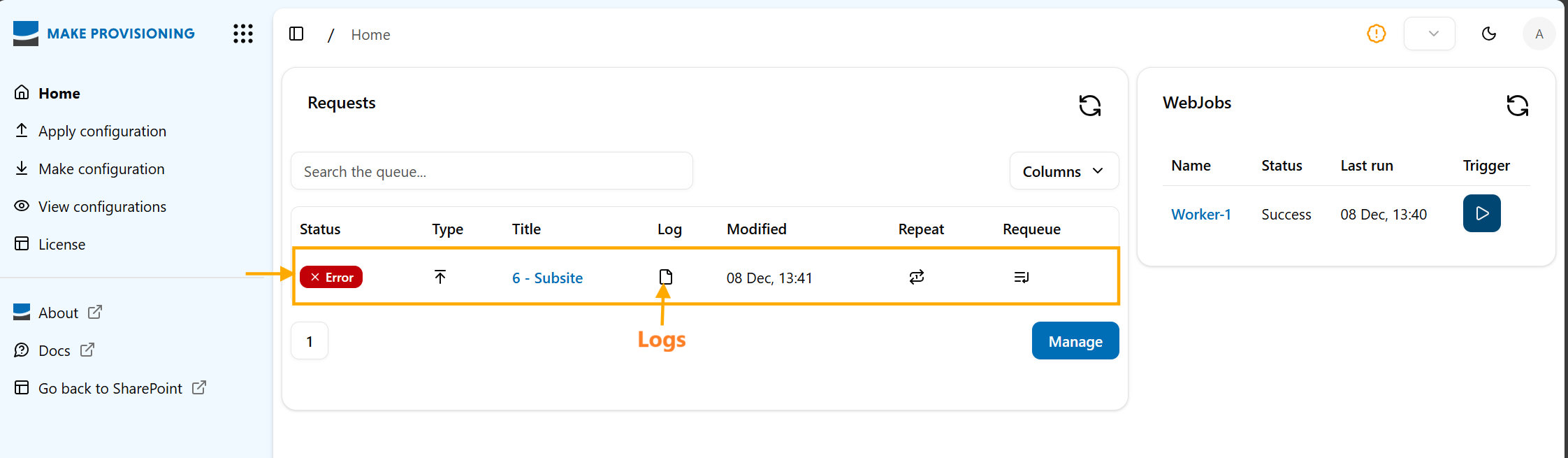This screenshot has height=458, width=1568.
Task: Trigger the Worker-1 web job
Action: [x=1481, y=213]
